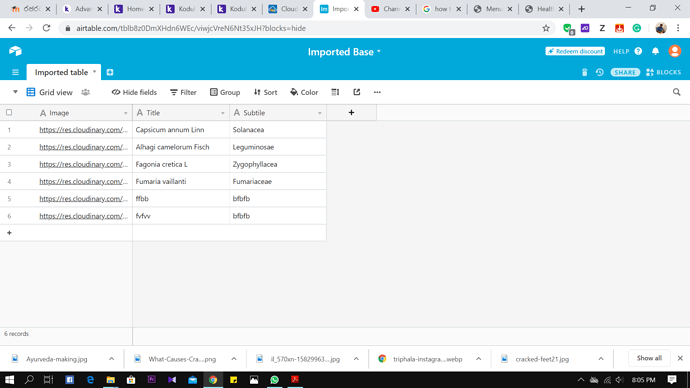The height and width of the screenshot is (388, 690).
Task: Open Subtile field column dropdown
Action: click(320, 113)
